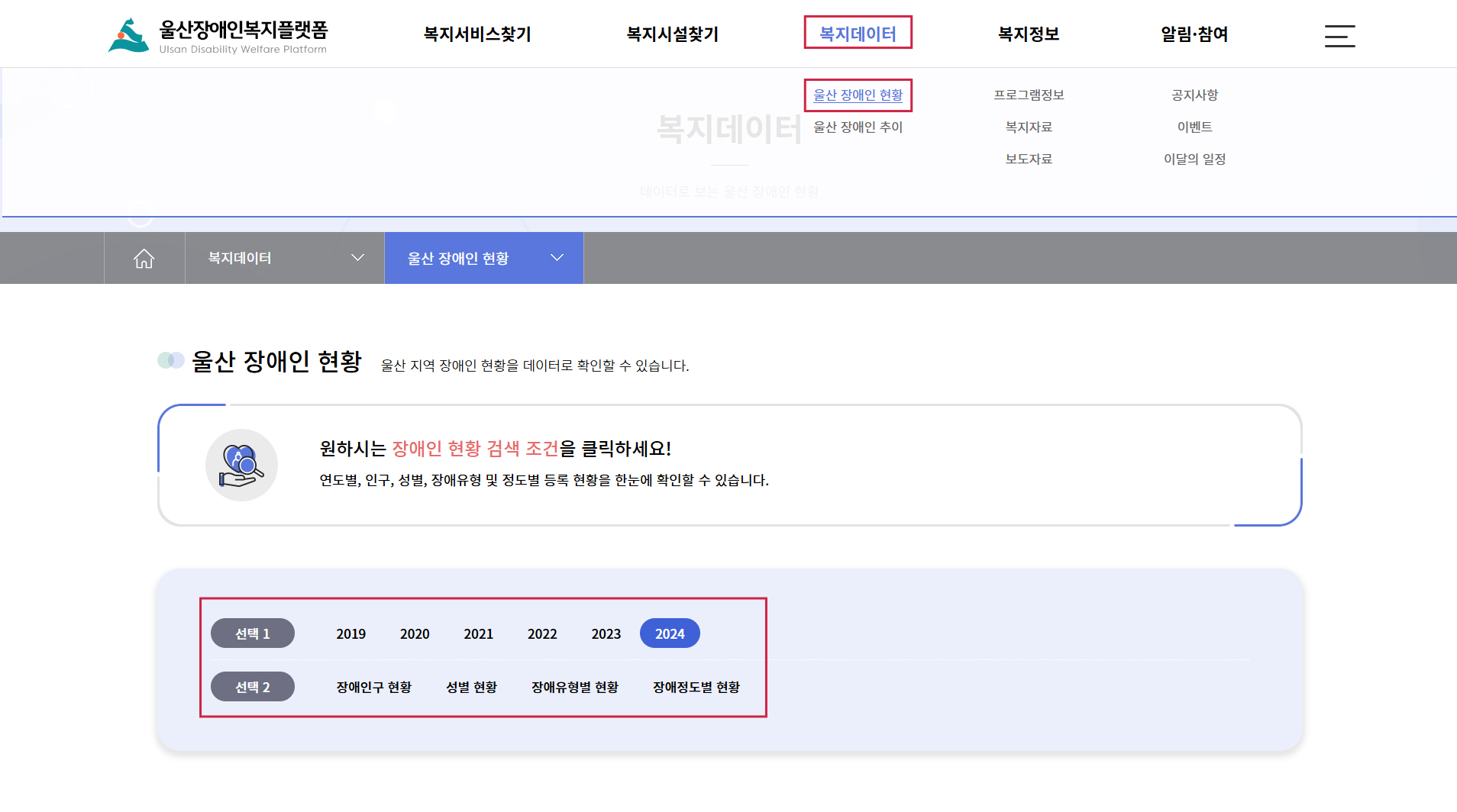
Task: Choose the 2024 year option
Action: [x=670, y=634]
